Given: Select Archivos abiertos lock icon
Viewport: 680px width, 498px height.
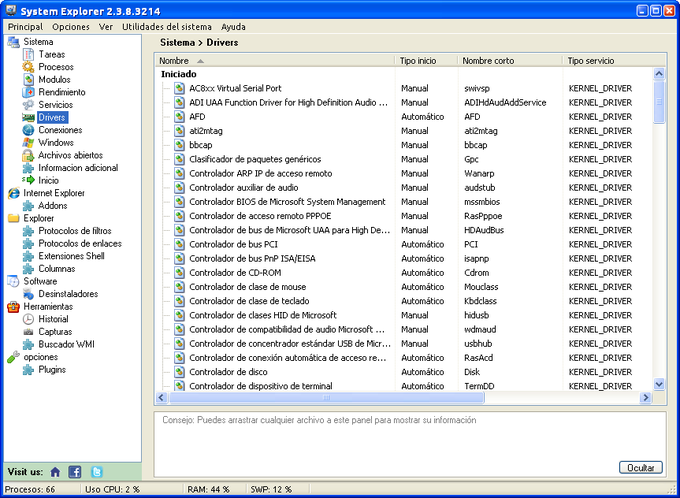Looking at the screenshot, I should [28, 155].
